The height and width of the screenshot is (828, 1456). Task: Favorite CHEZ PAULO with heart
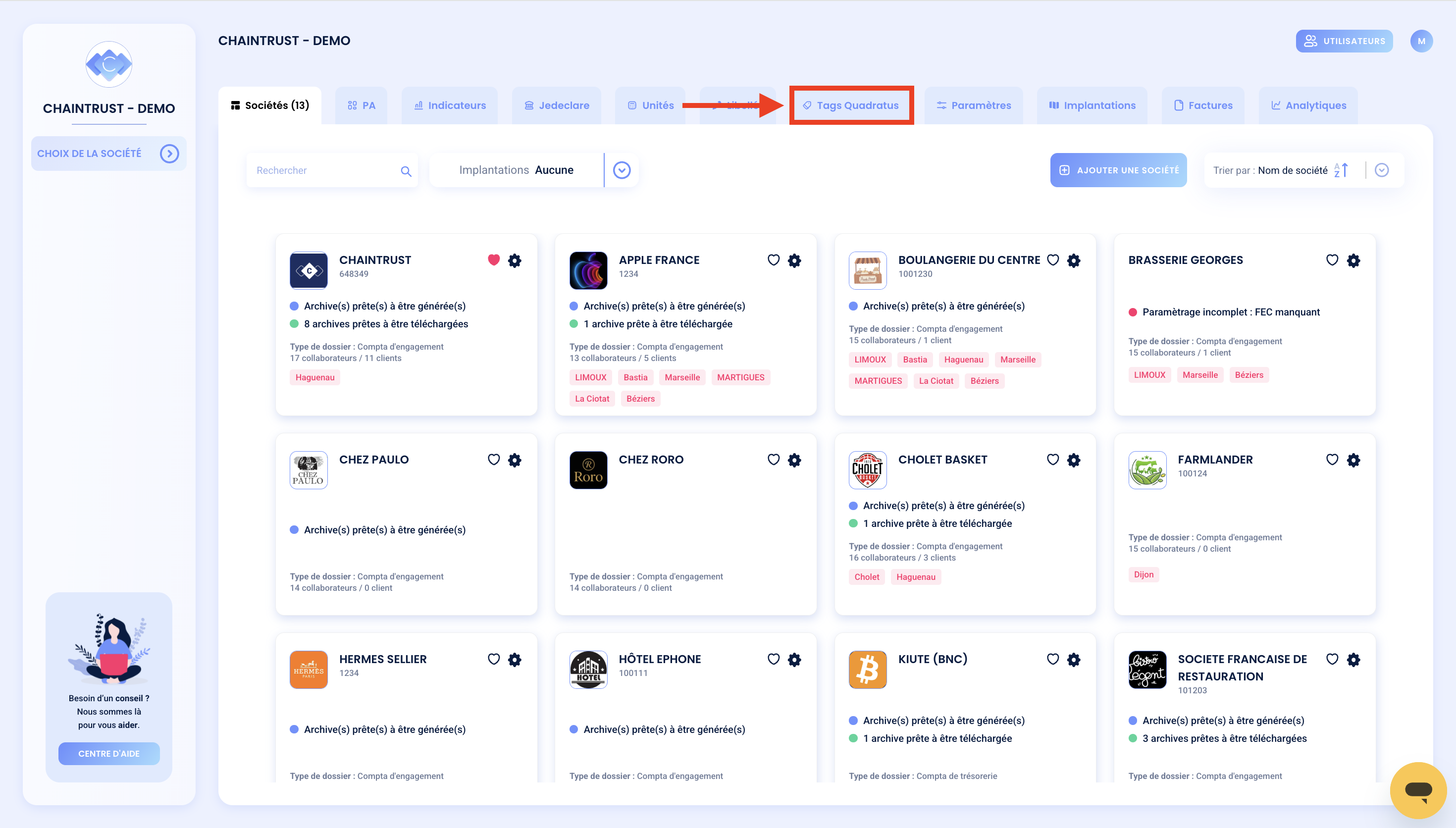493,460
